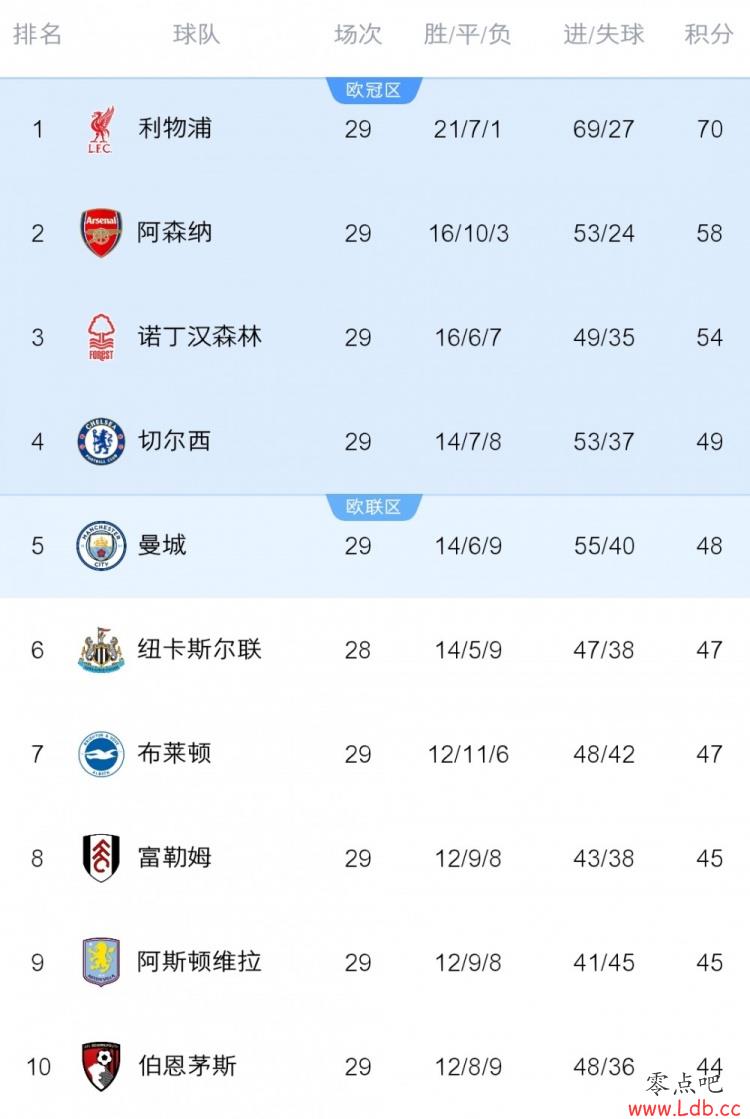Click the Newcastle United crest
This screenshot has height=1119, width=750.
(101, 649)
